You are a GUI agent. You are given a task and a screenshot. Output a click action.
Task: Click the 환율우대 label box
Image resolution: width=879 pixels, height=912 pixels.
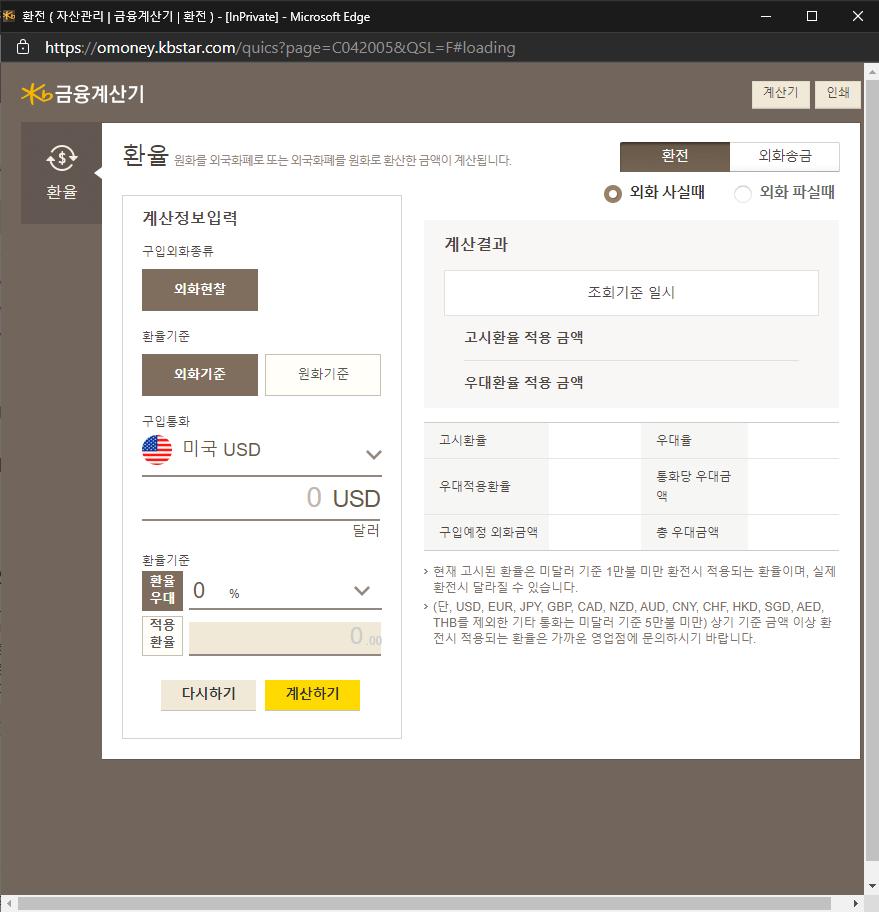[162, 590]
